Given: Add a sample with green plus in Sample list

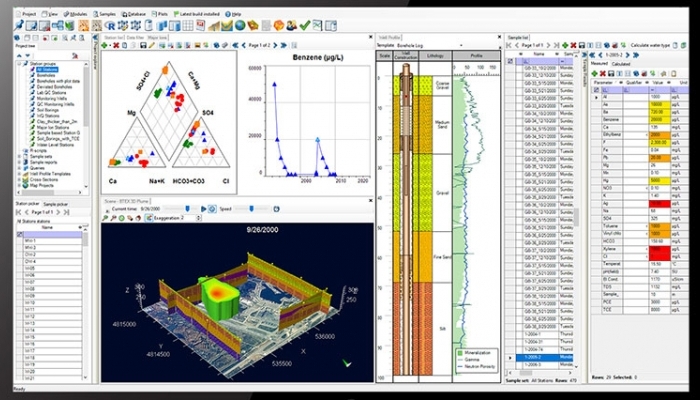Looking at the screenshot, I should [565, 46].
